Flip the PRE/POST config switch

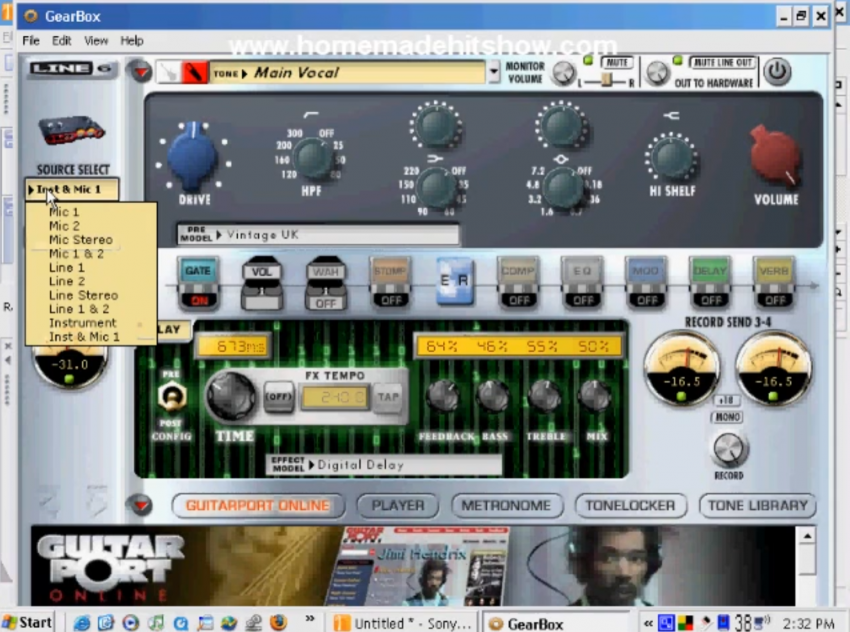coord(171,397)
